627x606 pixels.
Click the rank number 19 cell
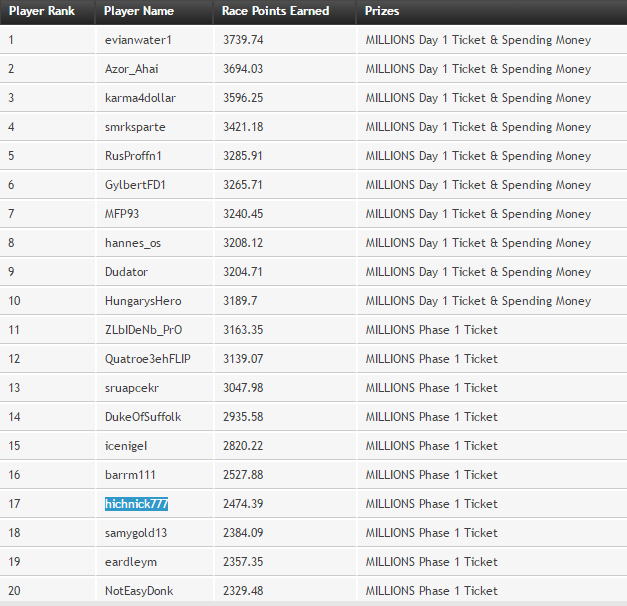click(14, 562)
